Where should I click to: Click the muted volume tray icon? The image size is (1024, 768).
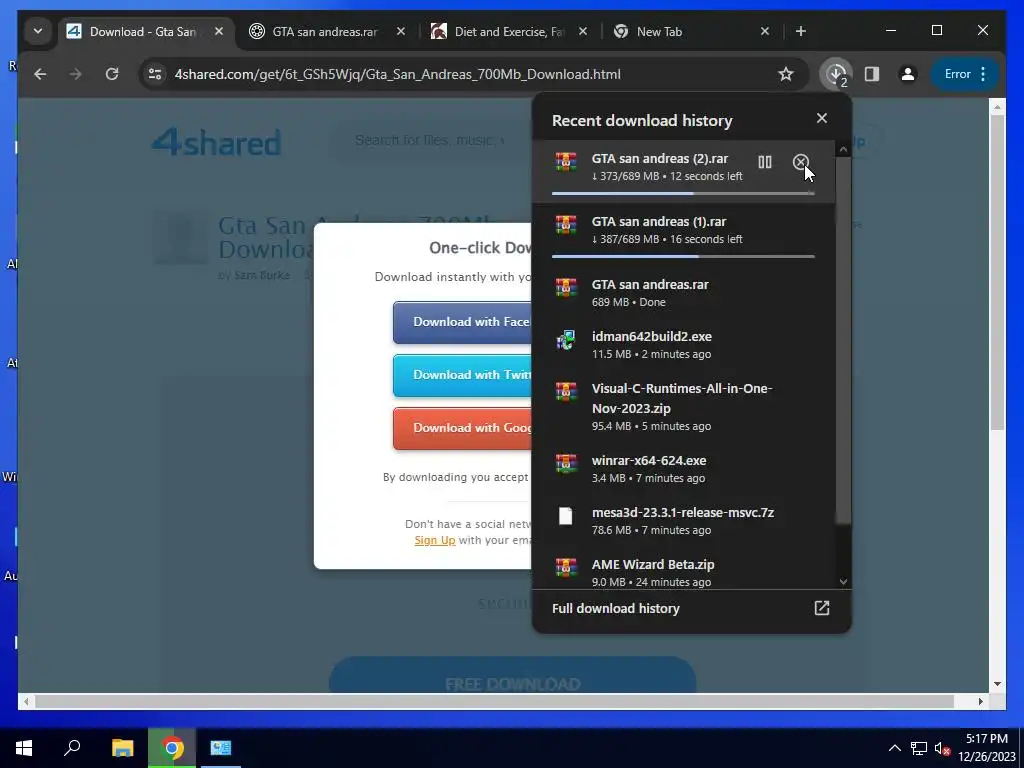point(942,748)
